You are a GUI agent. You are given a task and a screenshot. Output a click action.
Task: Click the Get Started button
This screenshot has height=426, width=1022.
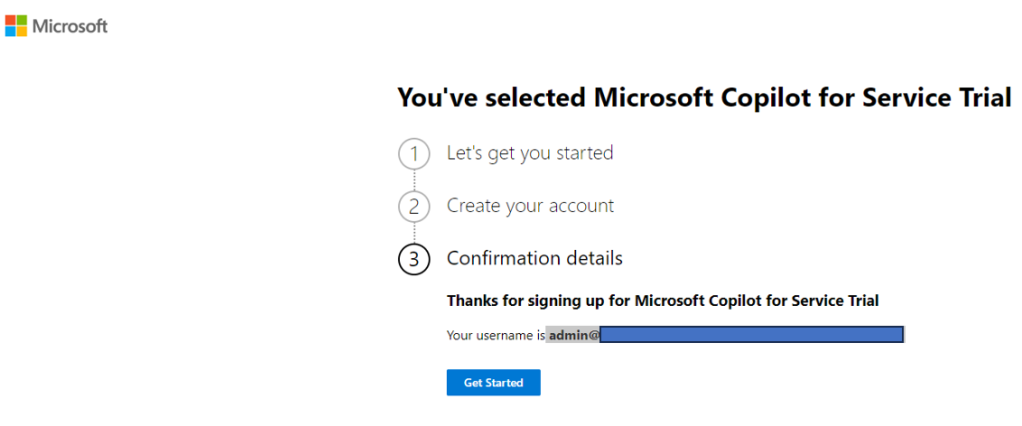click(493, 382)
